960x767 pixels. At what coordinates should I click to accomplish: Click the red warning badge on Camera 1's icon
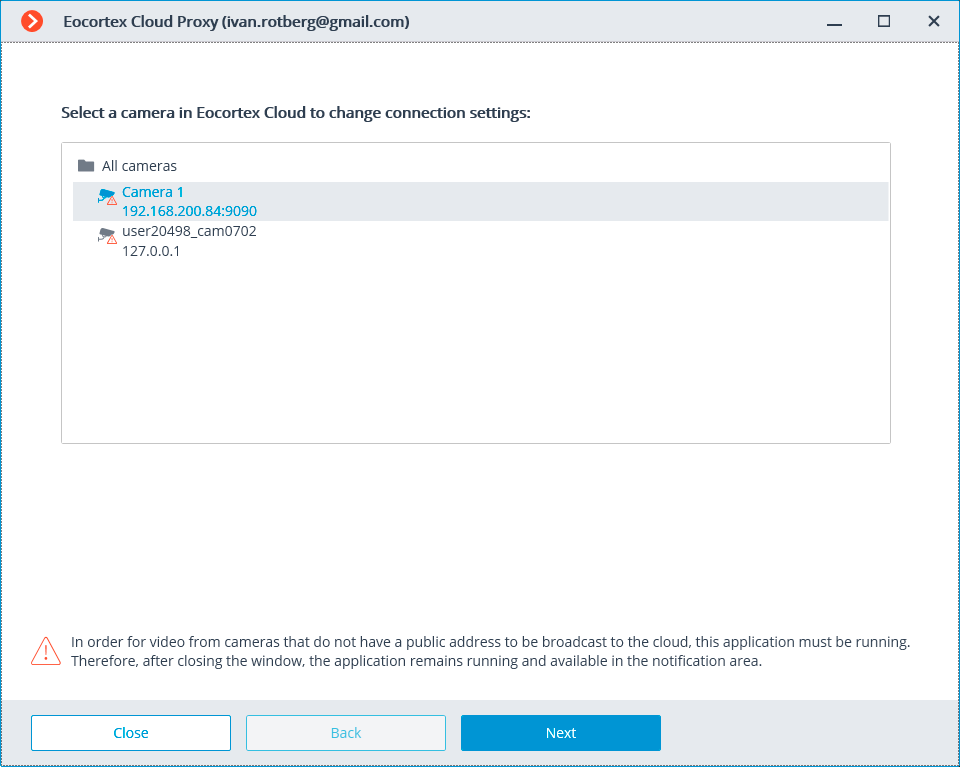pos(111,202)
